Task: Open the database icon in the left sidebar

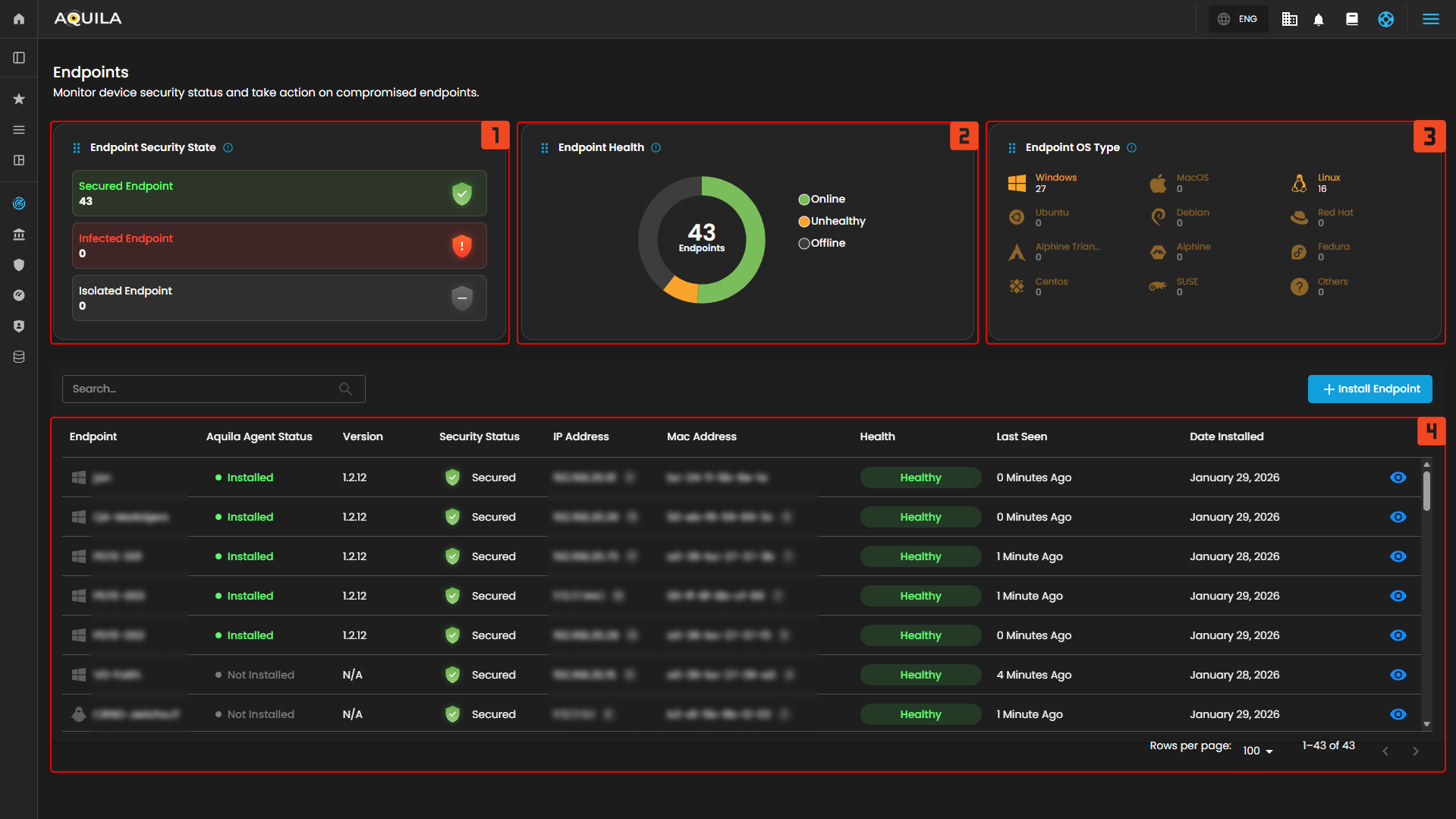Action: [19, 357]
